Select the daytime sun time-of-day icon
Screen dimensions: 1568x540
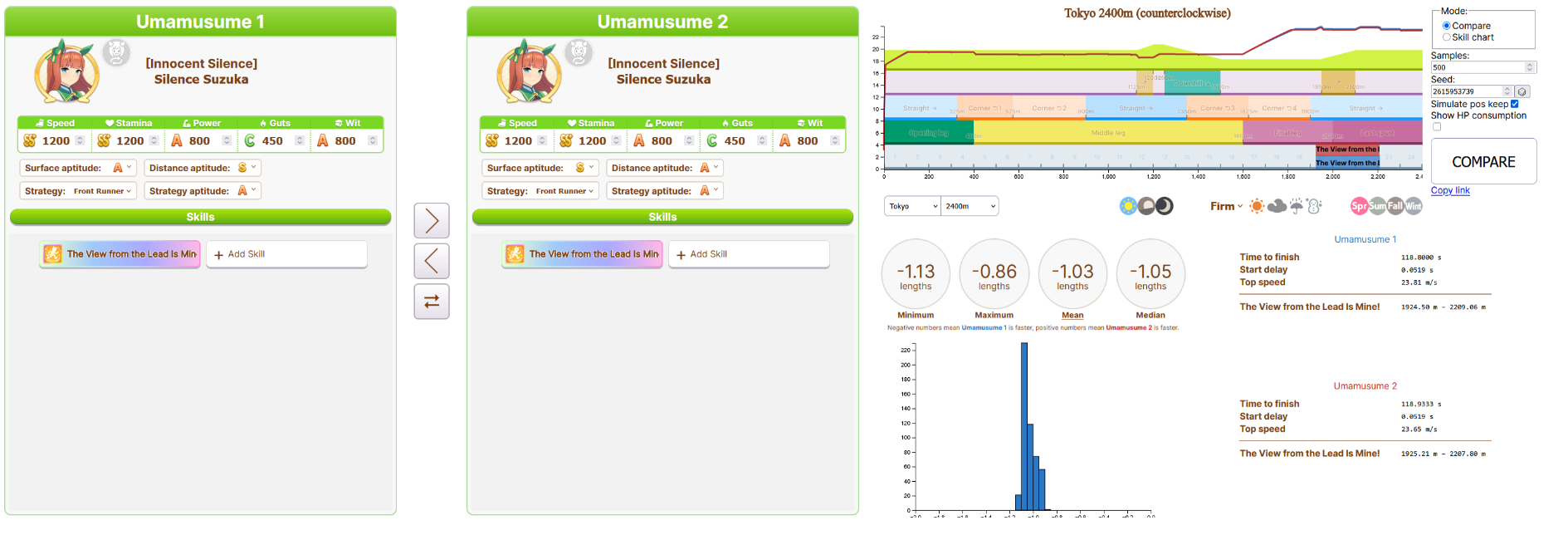pos(1128,206)
